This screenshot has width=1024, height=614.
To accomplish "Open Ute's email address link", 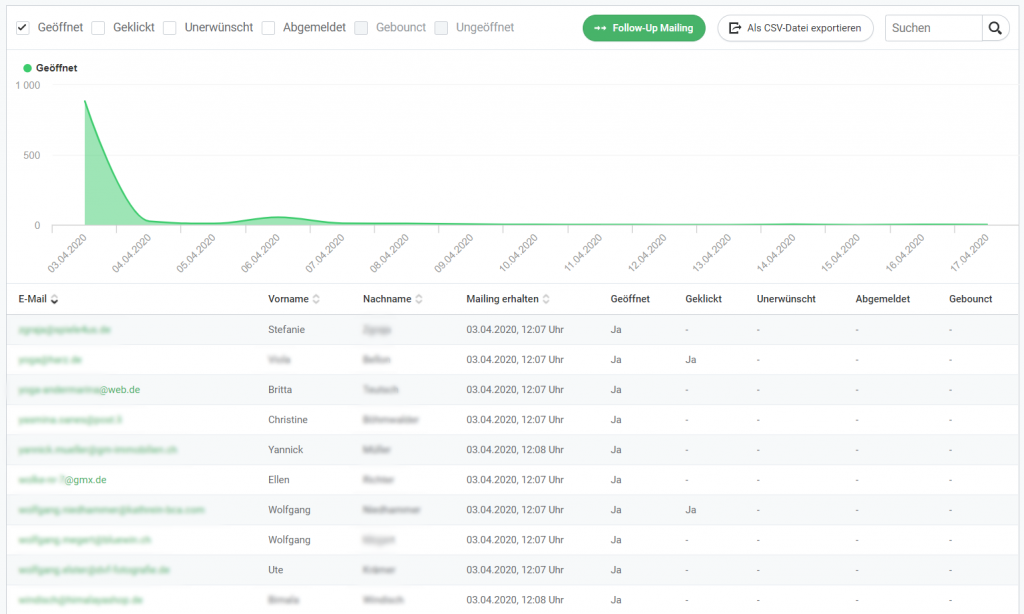I will (94, 570).
